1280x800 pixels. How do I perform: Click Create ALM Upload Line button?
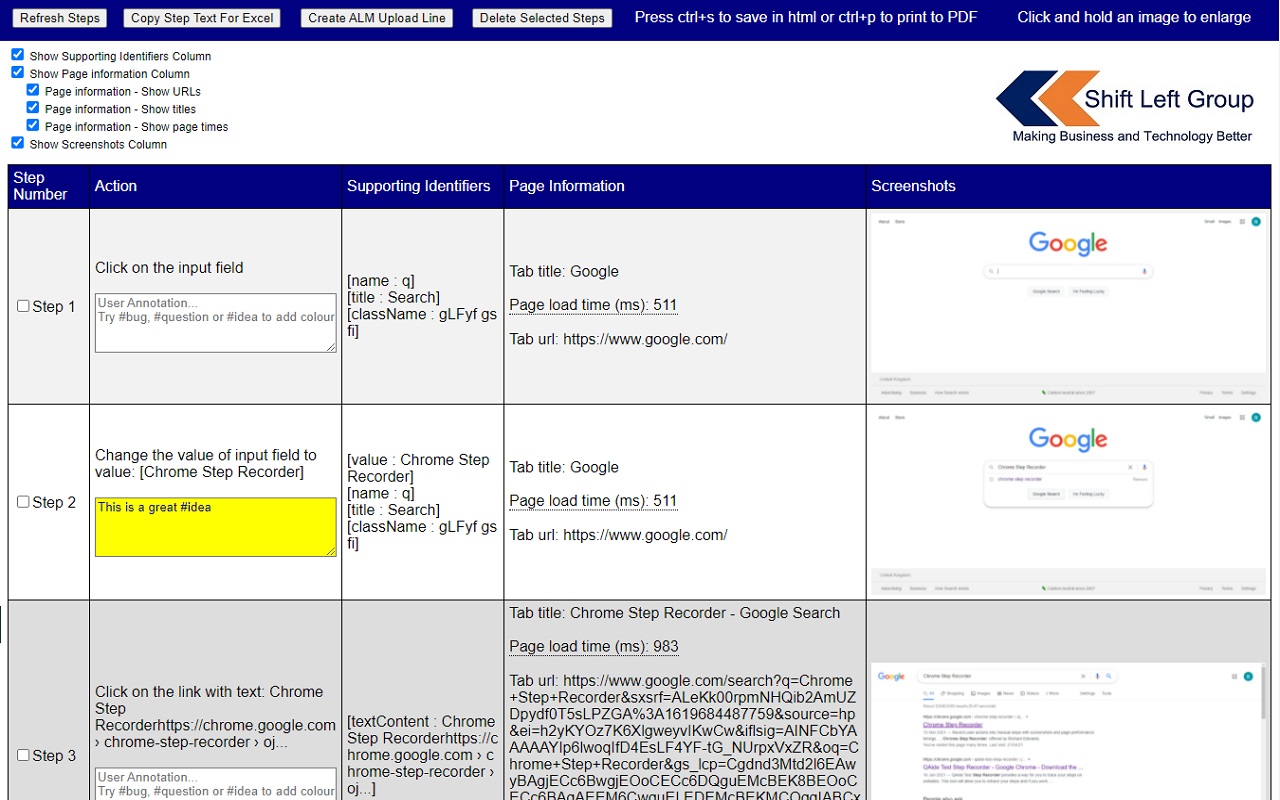(x=377, y=18)
